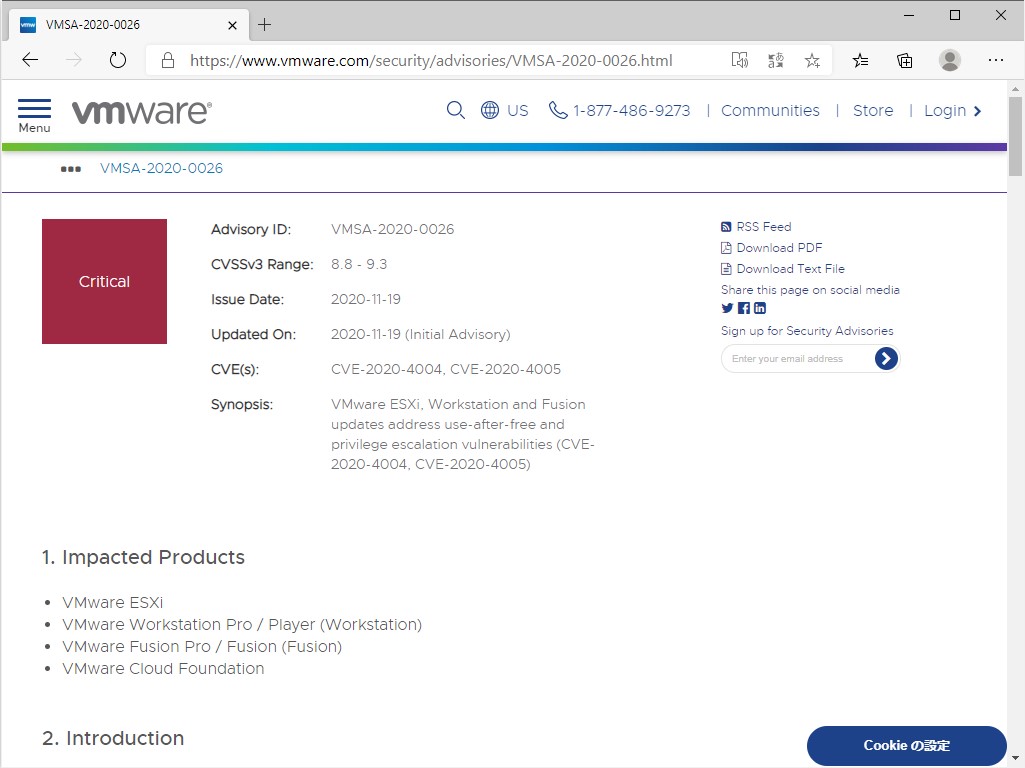Maximize the browser window
The width and height of the screenshot is (1025, 768).
click(x=954, y=15)
